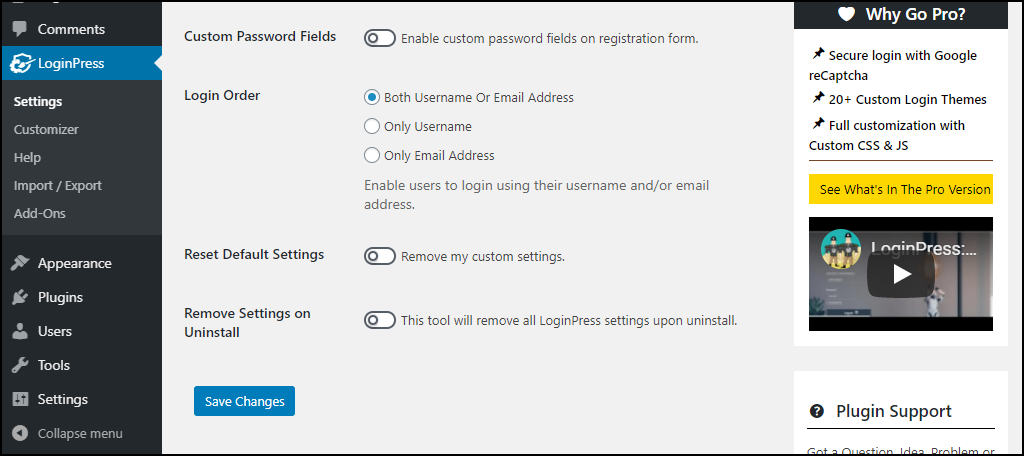Screen dimensions: 1024x456
Task: Choose the Only Email Address radio button
Action: [x=372, y=155]
